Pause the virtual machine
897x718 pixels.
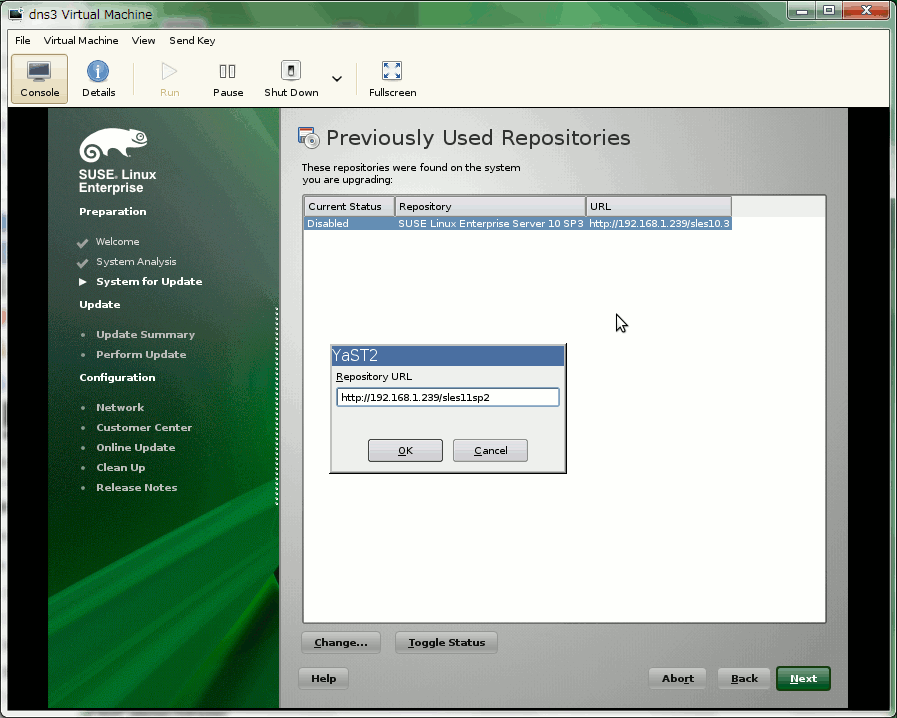[x=228, y=79]
